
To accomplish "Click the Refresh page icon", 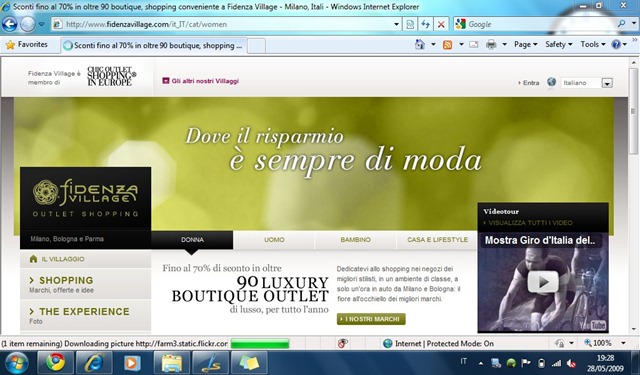I will 425,24.
